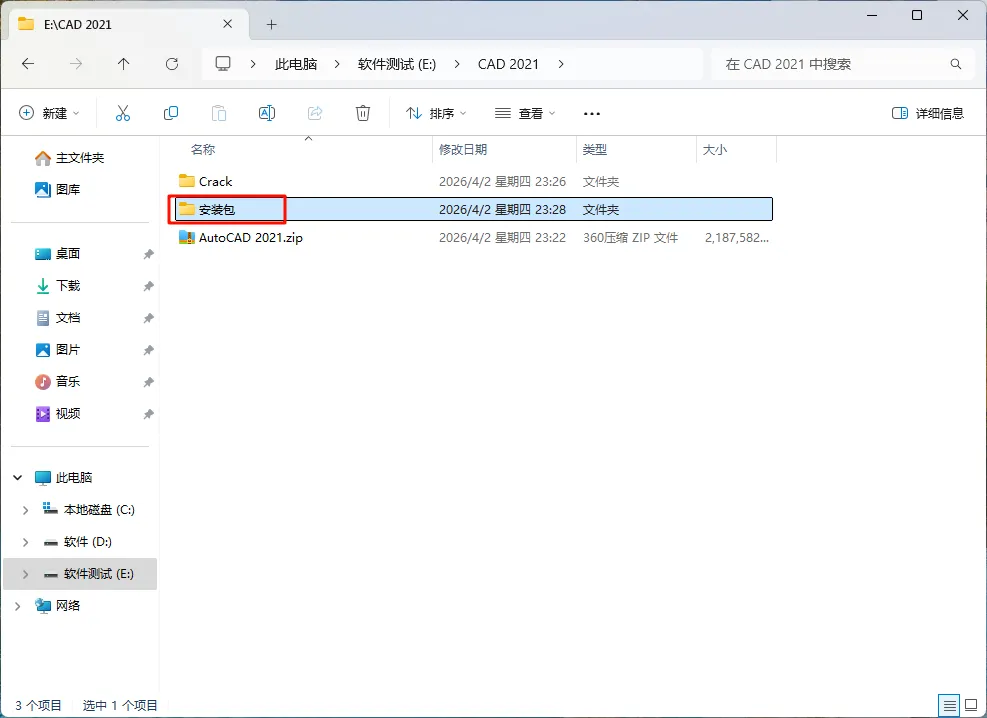Collapse the This PC (此电脑) tree
Viewport: 987px width, 718px height.
tap(18, 478)
